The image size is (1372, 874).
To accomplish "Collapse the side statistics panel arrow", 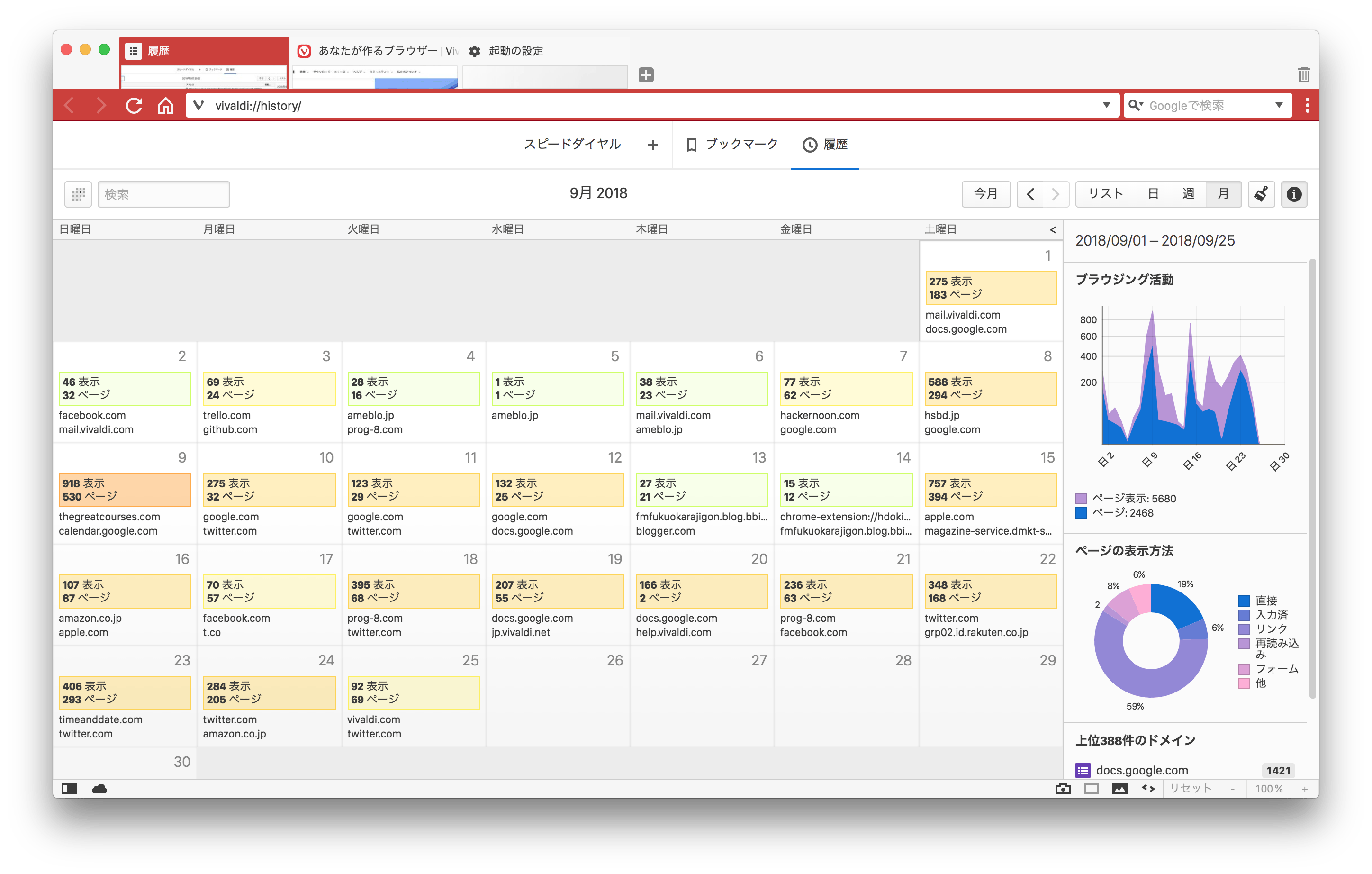I will 1053,230.
